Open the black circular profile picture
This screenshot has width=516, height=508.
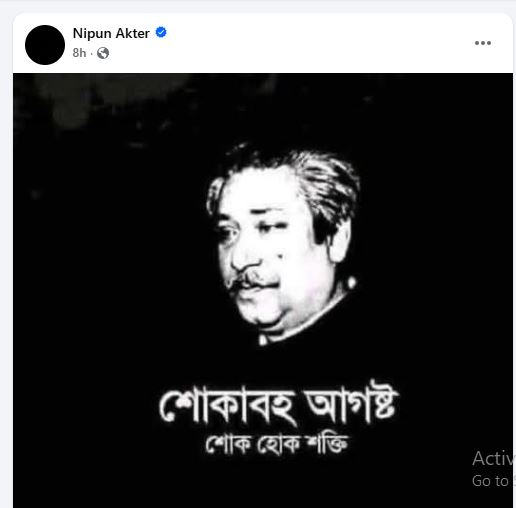click(45, 45)
